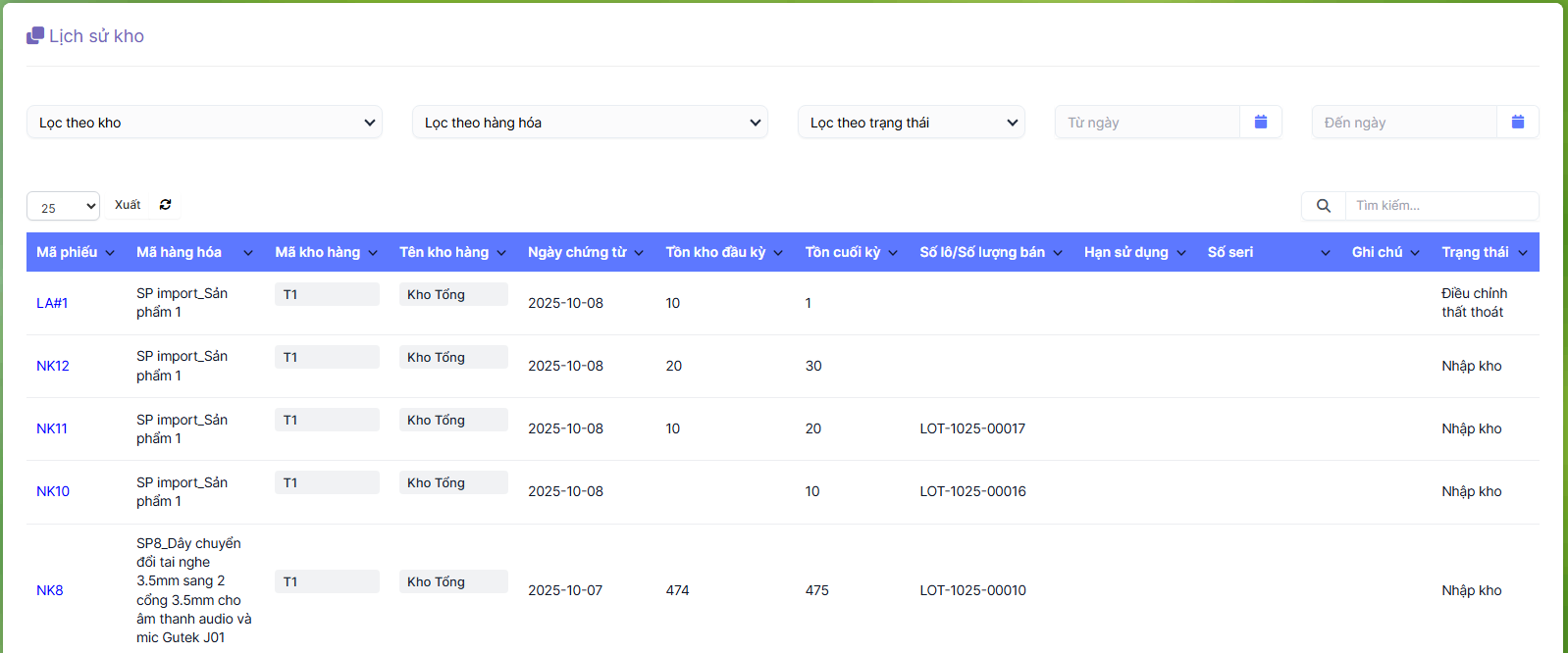
Task: Click the Mã phiếu column sort chevron
Action: tap(110, 253)
